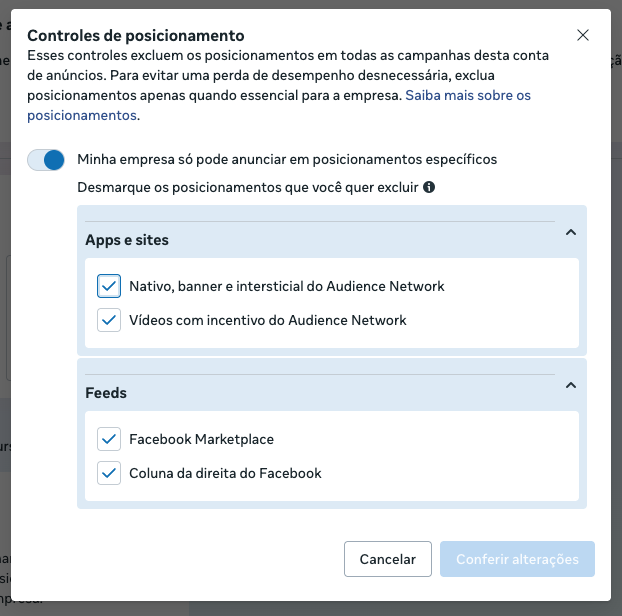Click the Conferir alterações button
The height and width of the screenshot is (616, 622).
click(x=517, y=559)
